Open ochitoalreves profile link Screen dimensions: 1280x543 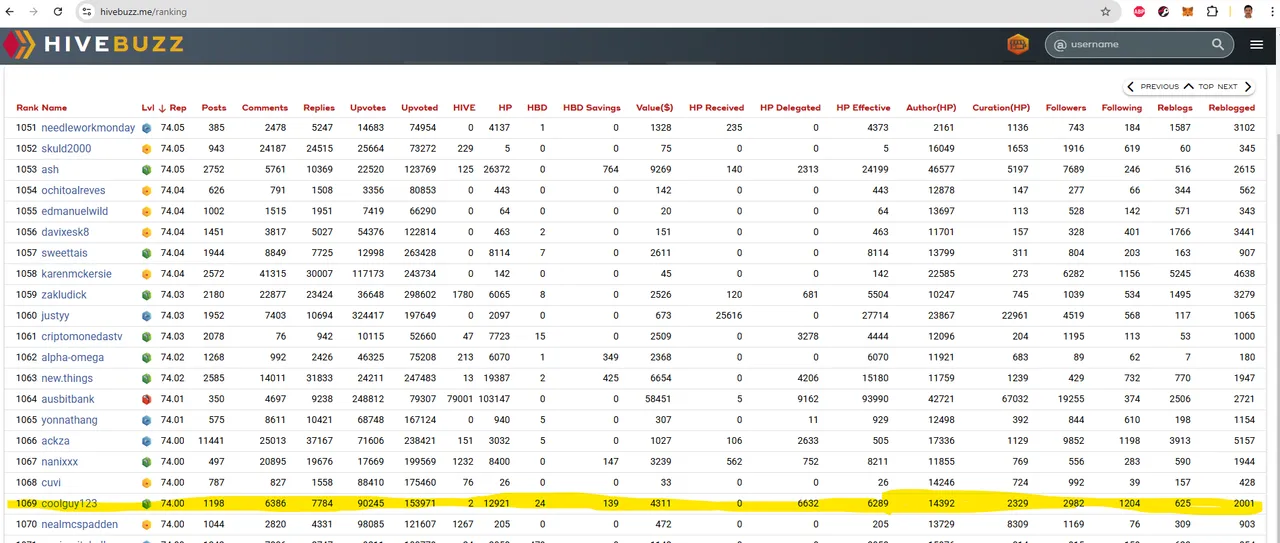[x=73, y=190]
